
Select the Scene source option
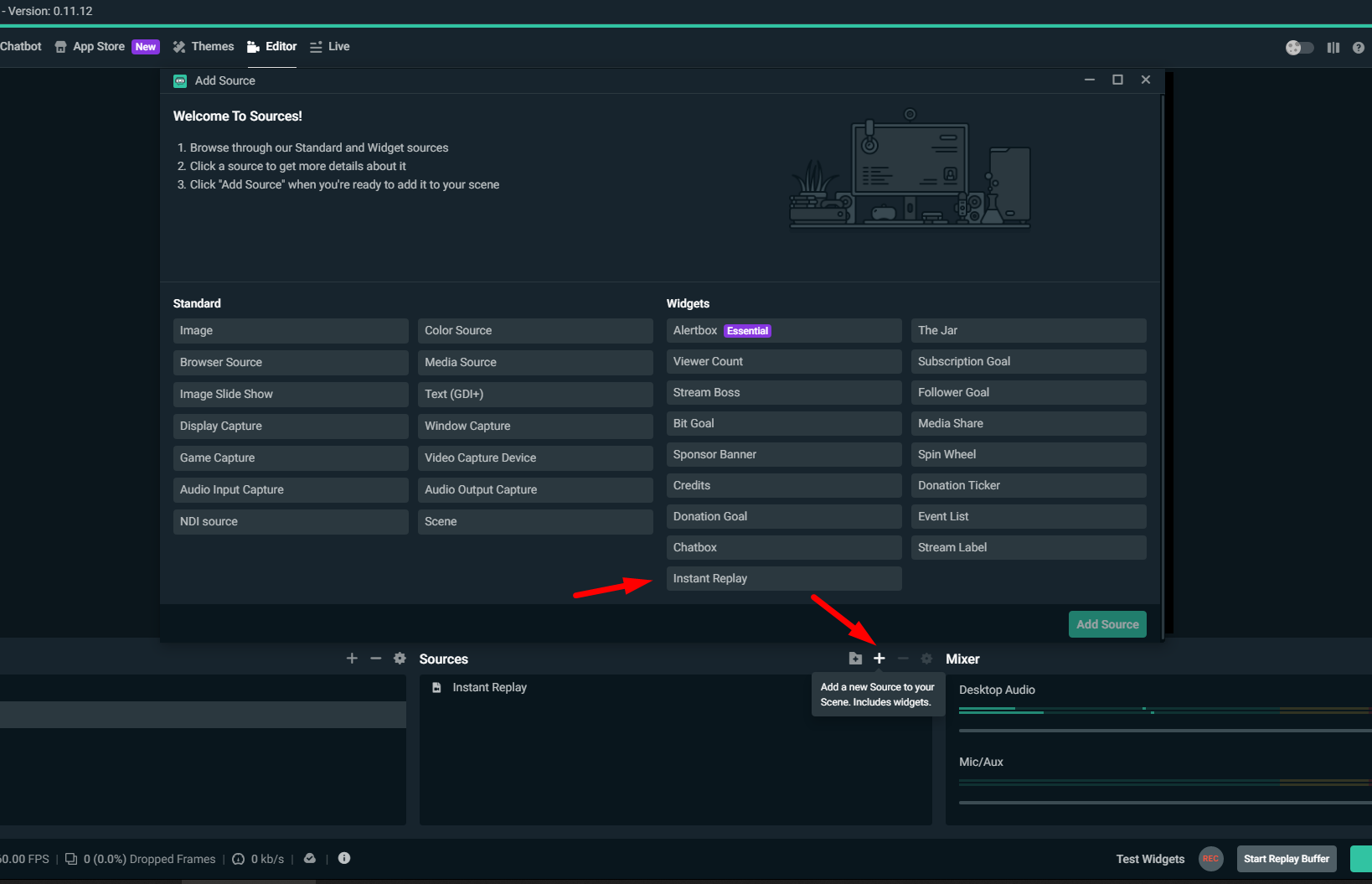tap(535, 521)
